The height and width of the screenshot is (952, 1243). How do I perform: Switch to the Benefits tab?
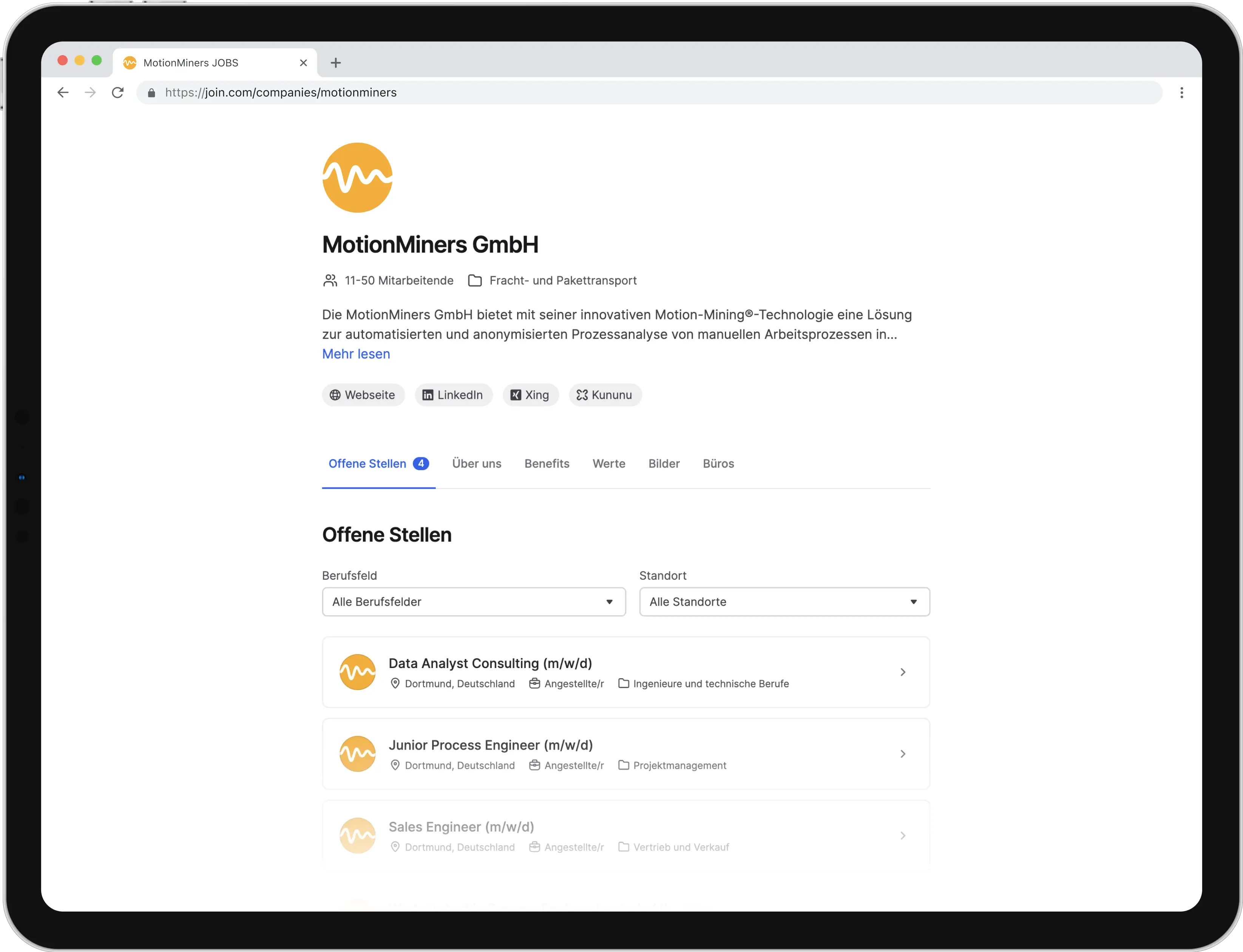pos(547,463)
